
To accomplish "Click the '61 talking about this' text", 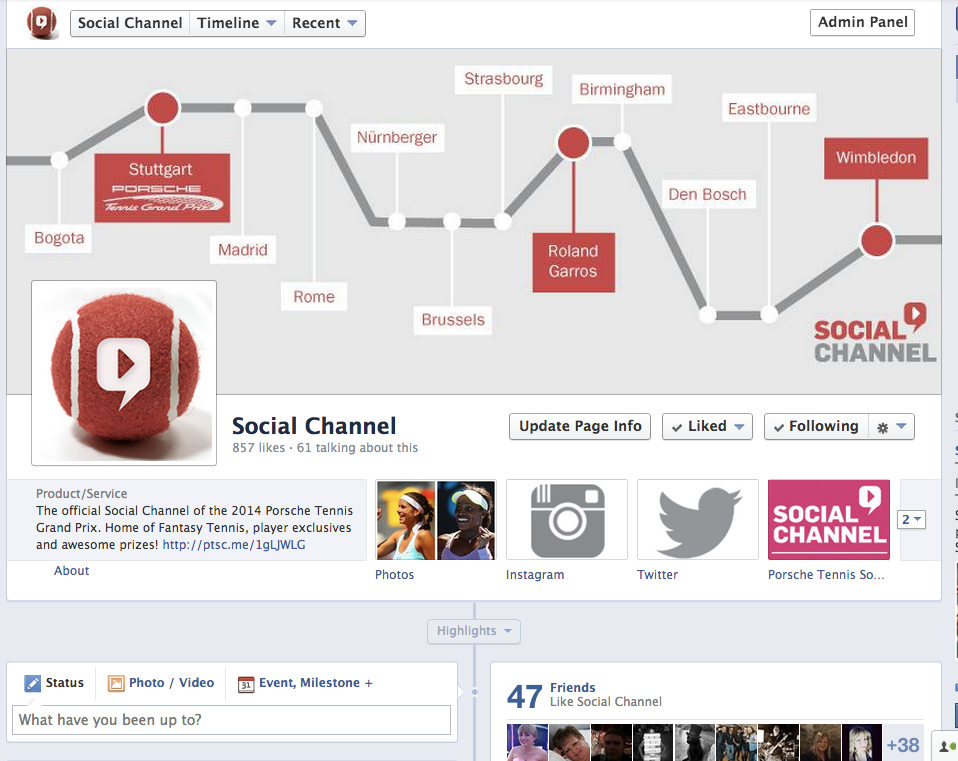I will pos(357,448).
